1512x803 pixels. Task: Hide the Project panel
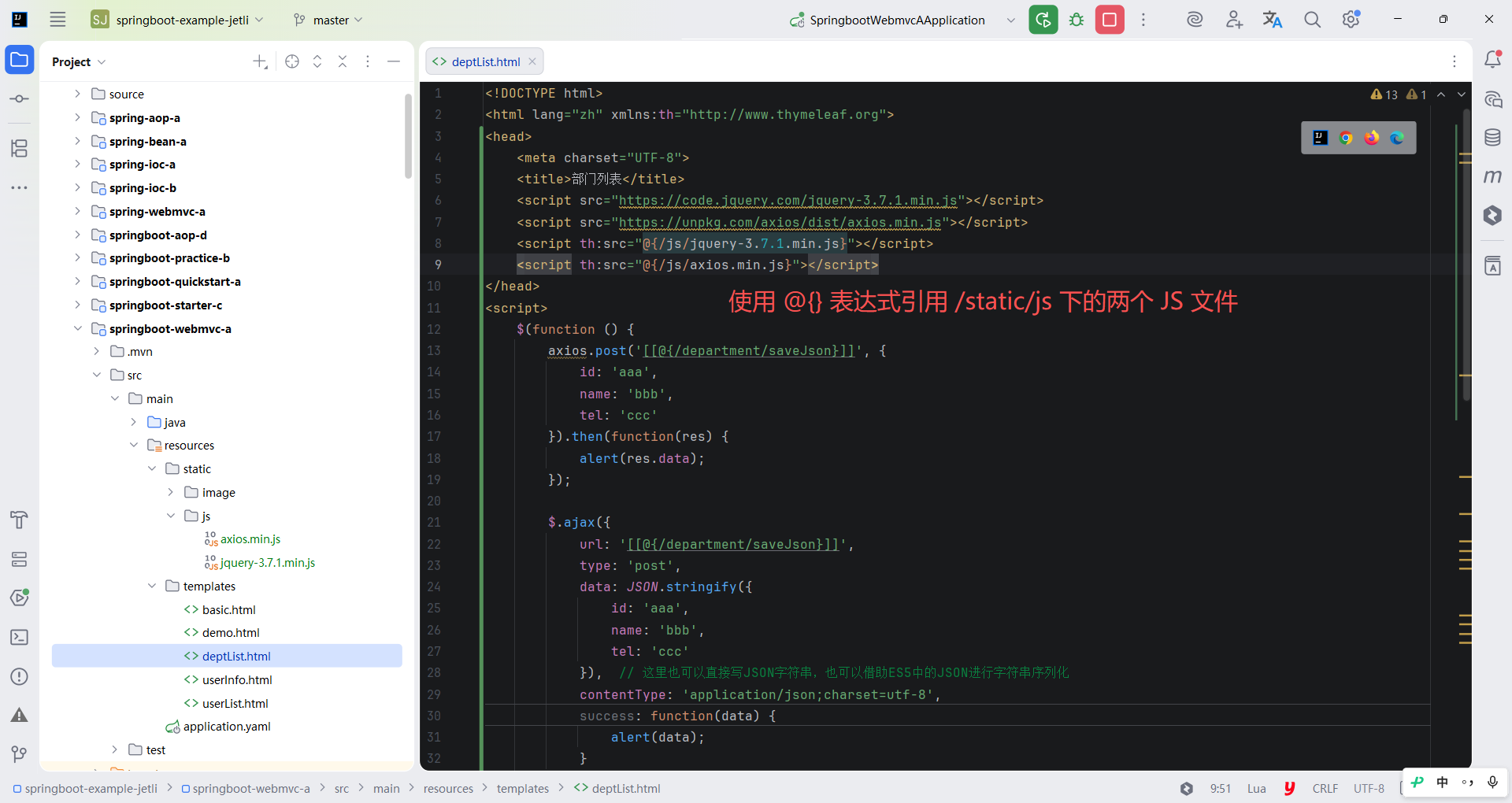pyautogui.click(x=394, y=61)
